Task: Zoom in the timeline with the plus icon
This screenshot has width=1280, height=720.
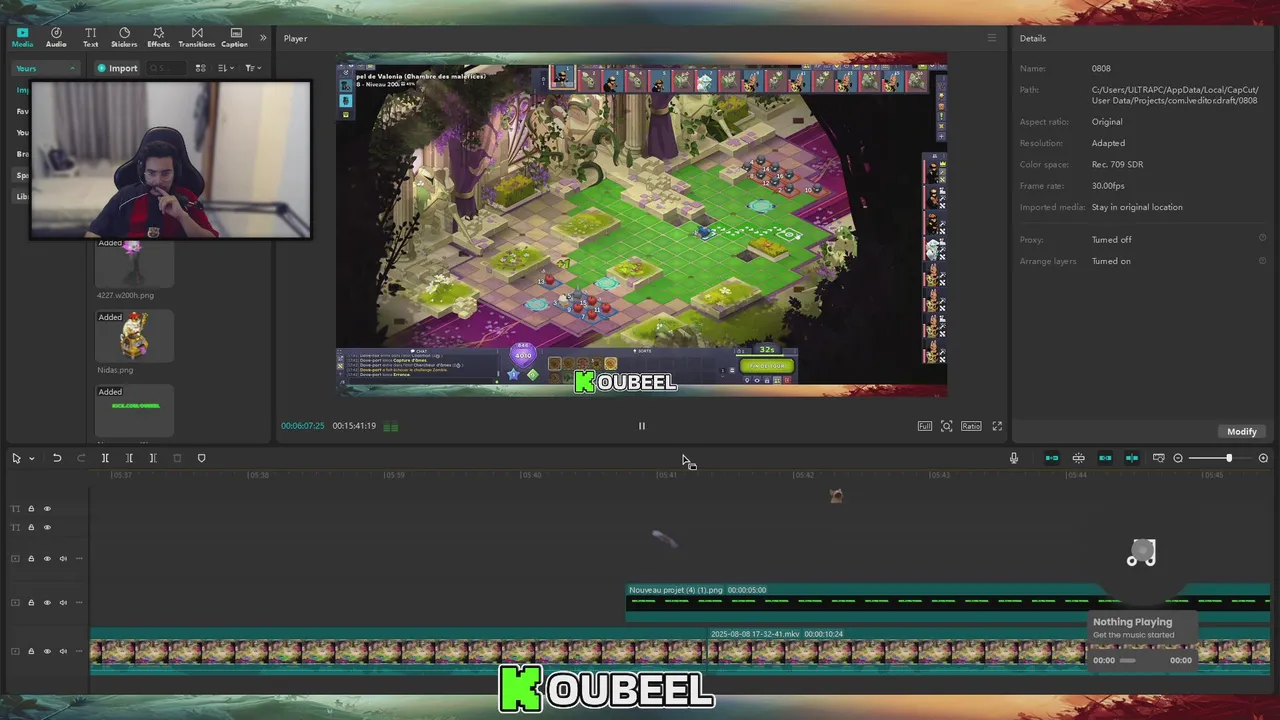Action: click(x=1263, y=458)
